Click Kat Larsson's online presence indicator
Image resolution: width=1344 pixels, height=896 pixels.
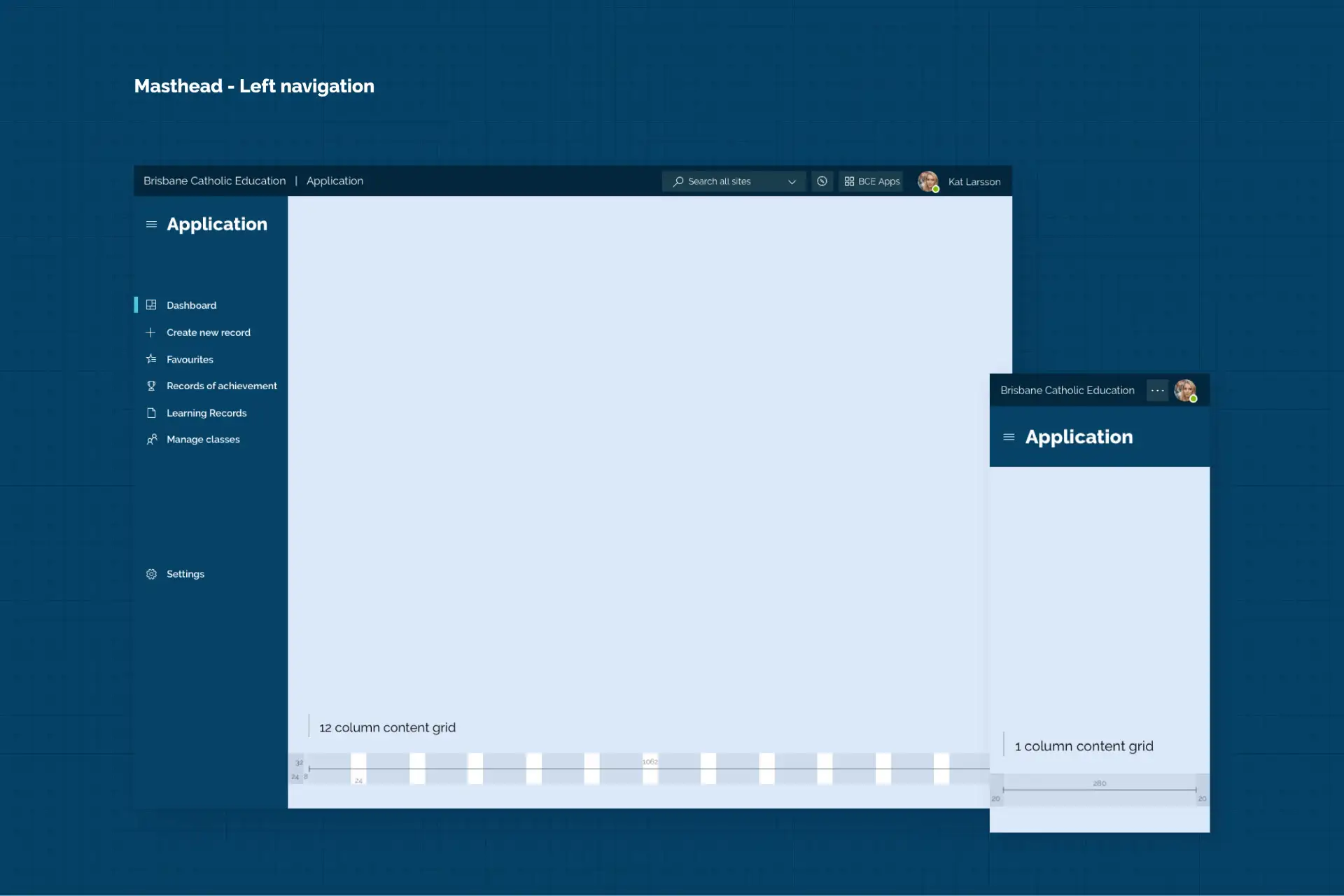(936, 189)
